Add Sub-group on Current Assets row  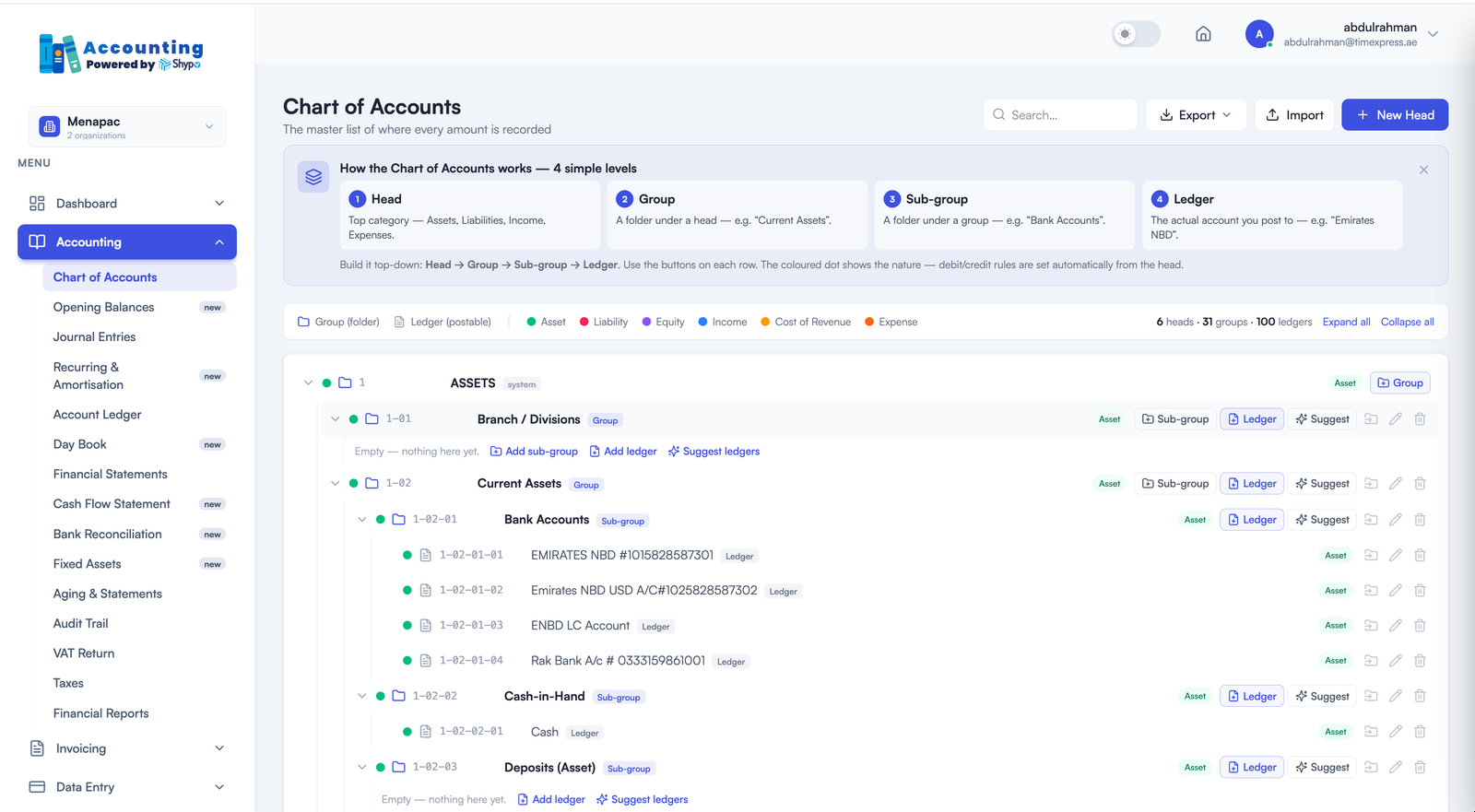point(1175,484)
